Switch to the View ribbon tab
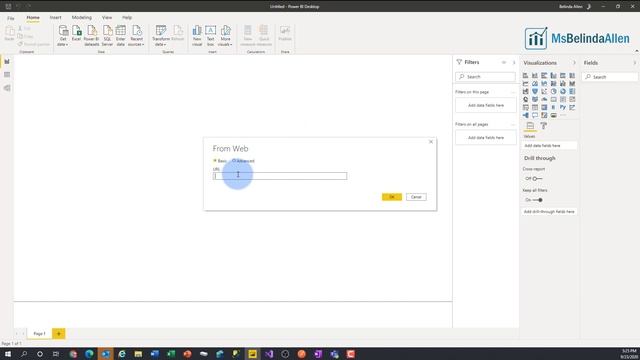 [x=107, y=18]
